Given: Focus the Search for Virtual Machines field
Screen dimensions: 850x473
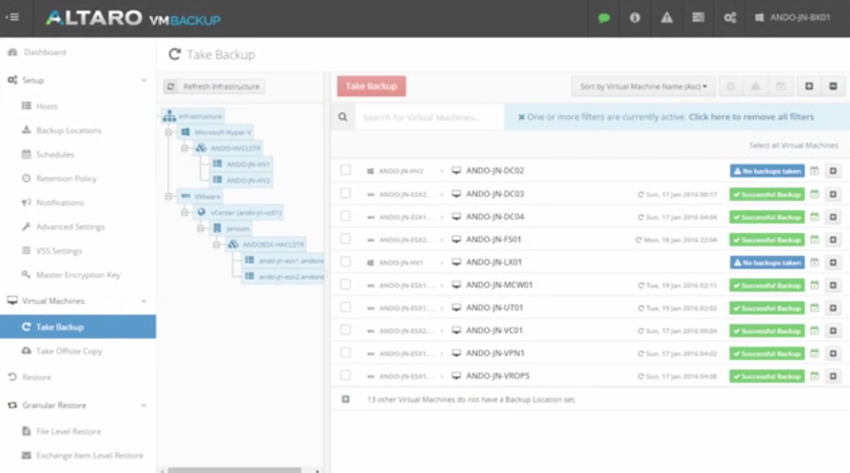Looking at the screenshot, I should click(429, 117).
